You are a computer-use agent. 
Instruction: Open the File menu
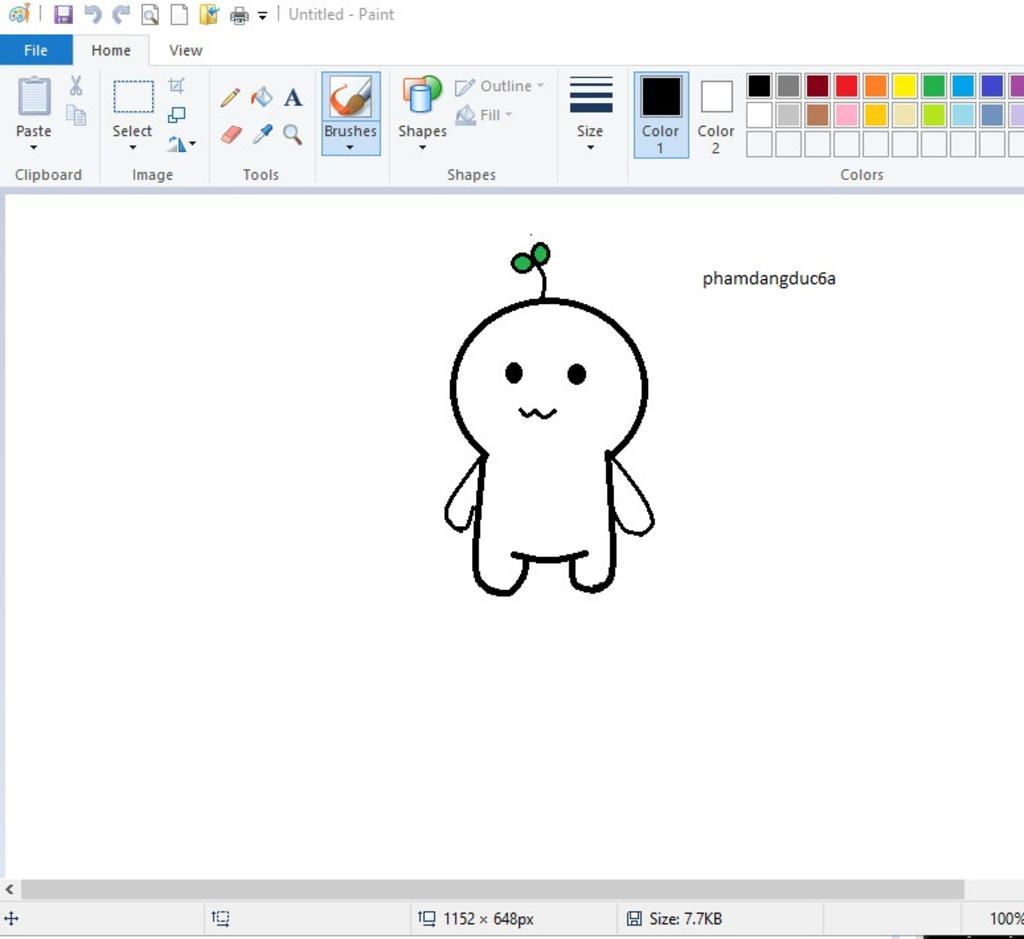click(36, 50)
